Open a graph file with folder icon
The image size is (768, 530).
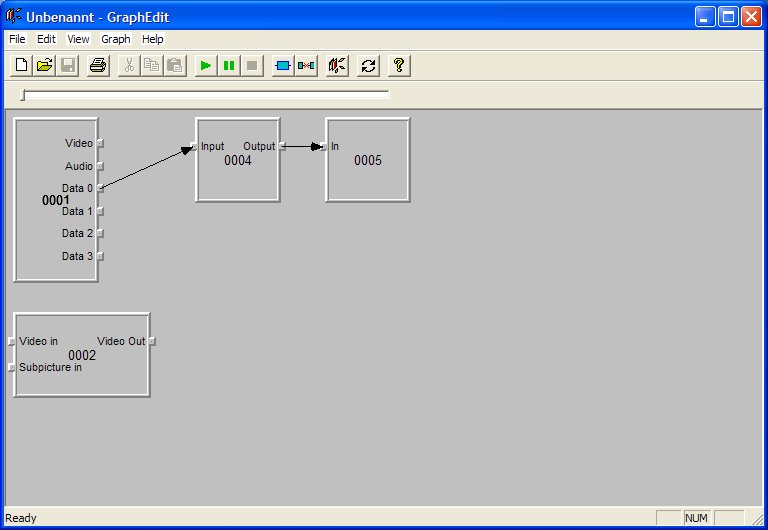tap(44, 65)
